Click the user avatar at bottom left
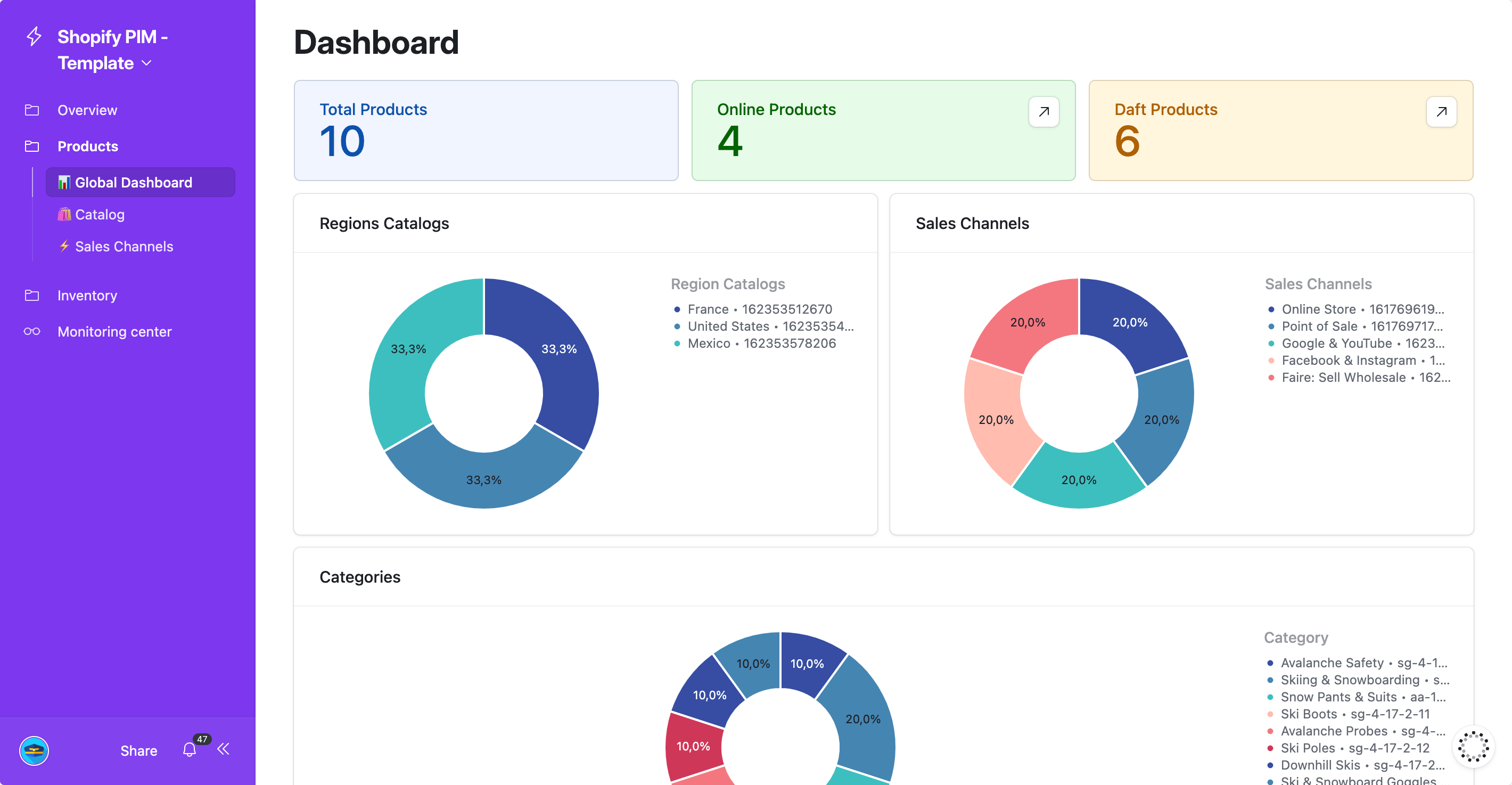The height and width of the screenshot is (785, 1512). (34, 751)
